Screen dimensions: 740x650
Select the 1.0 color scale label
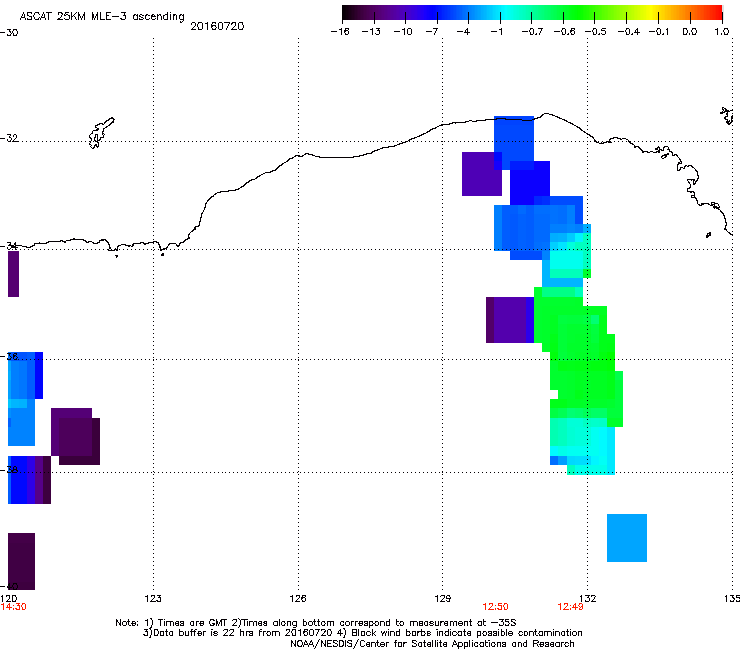722,32
